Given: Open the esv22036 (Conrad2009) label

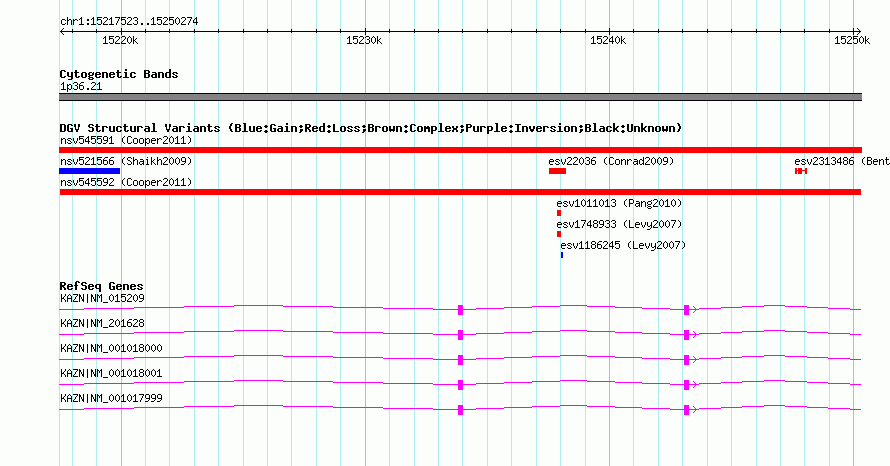Looking at the screenshot, I should 611,161.
